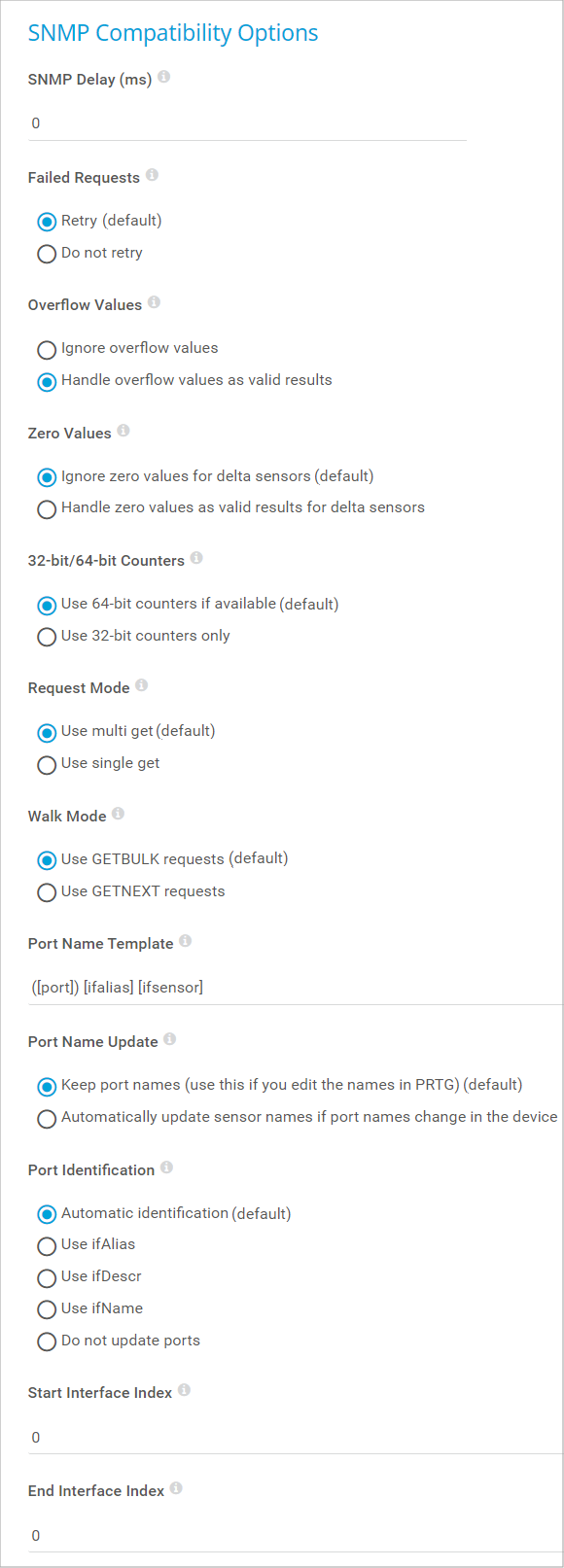Focus the Port Name Template text field
The width and height of the screenshot is (564, 1568).
point(296,988)
